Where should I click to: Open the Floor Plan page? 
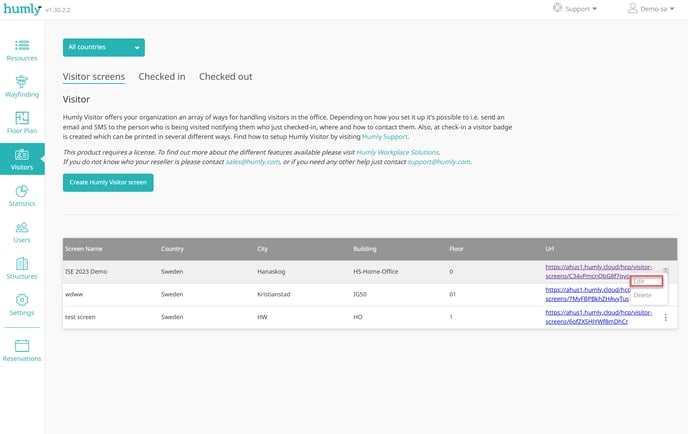pos(22,123)
